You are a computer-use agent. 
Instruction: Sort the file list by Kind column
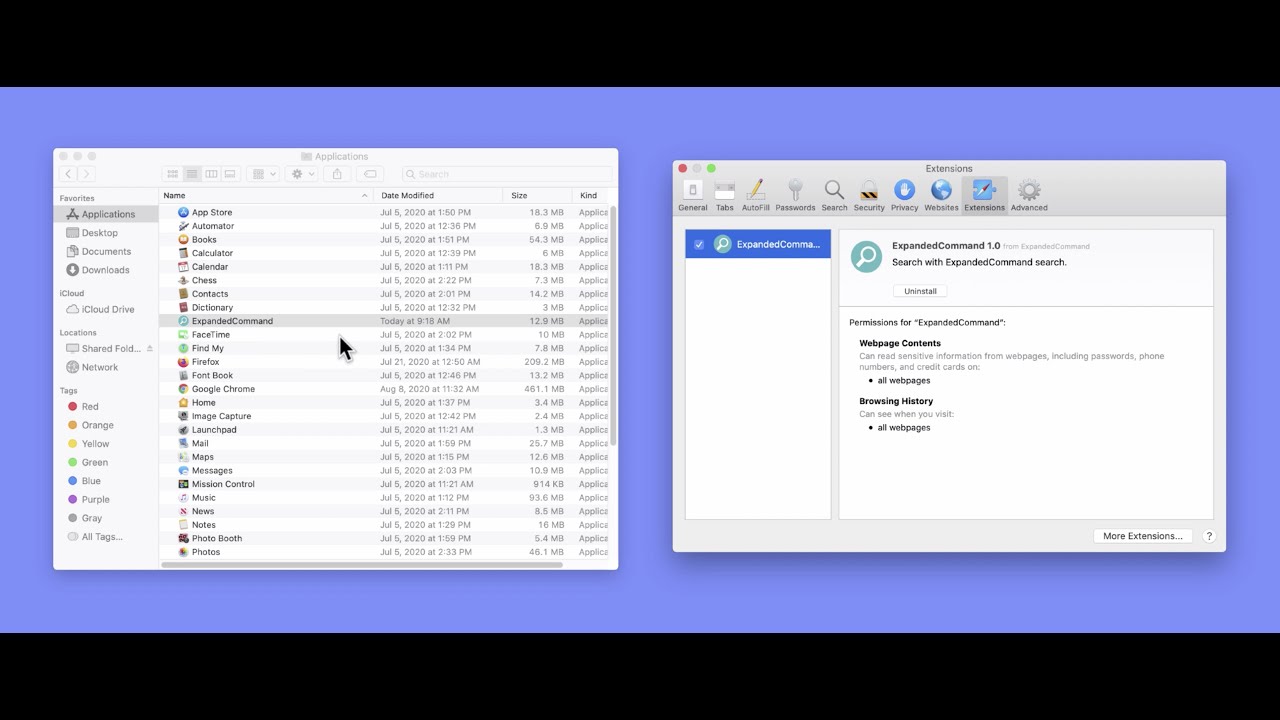pos(591,196)
